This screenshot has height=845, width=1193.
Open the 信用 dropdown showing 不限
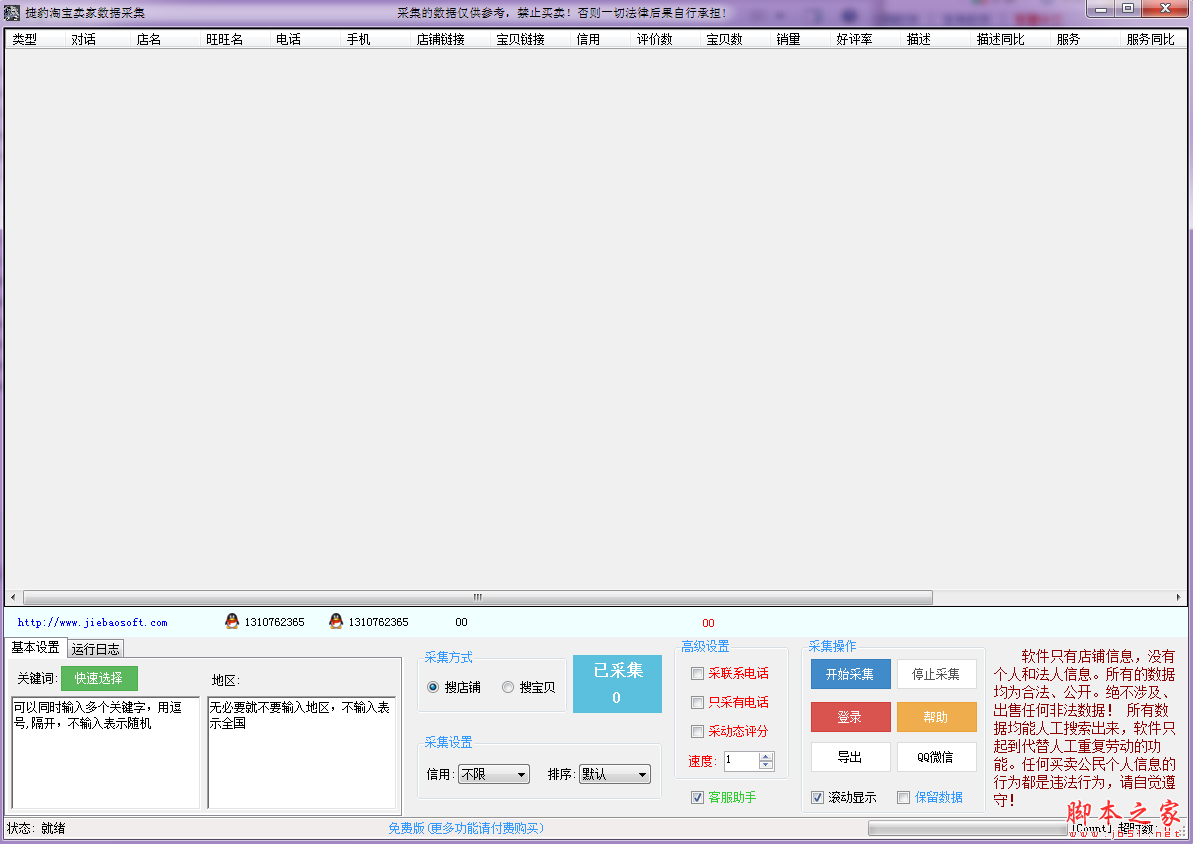(x=493, y=774)
